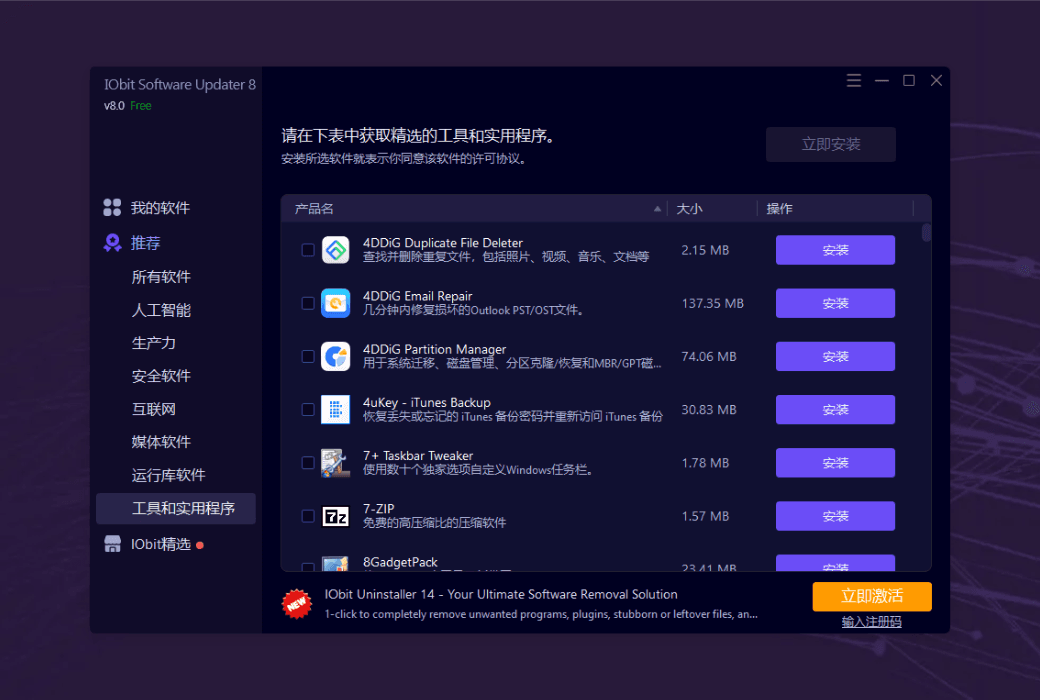Click the 30.83 MB size value

708,409
